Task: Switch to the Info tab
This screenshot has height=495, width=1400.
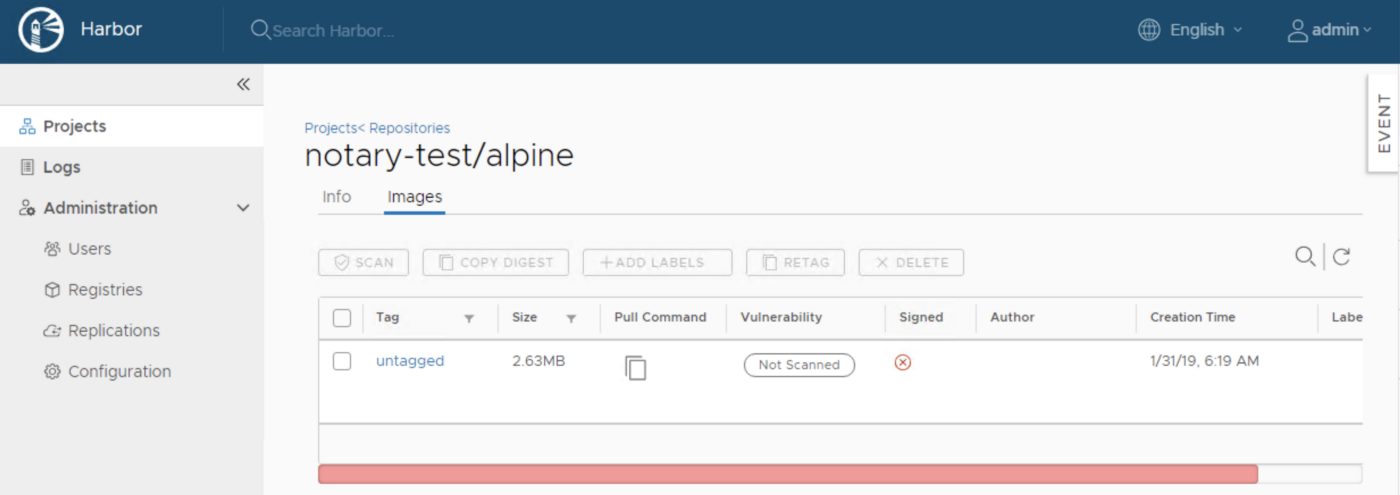Action: tap(336, 197)
